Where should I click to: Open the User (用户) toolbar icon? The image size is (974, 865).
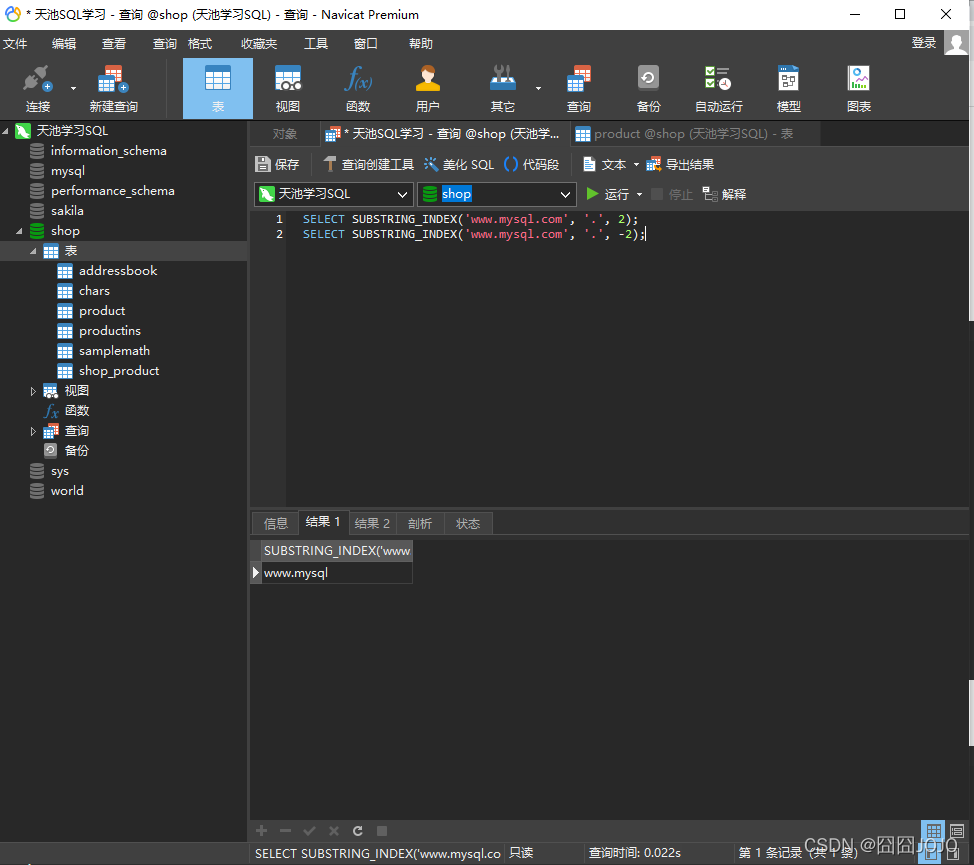tap(427, 88)
